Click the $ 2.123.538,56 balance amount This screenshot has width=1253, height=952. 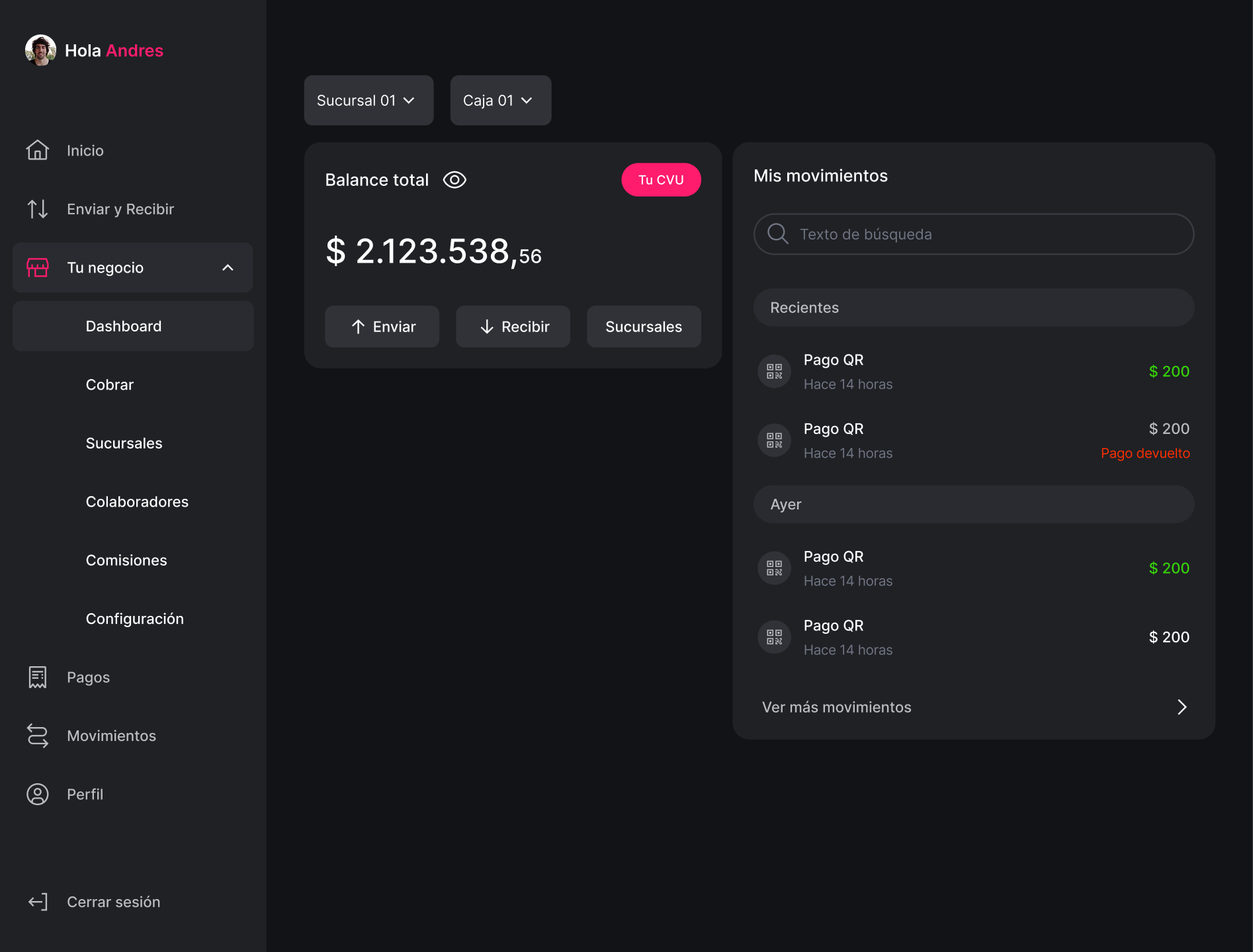[433, 252]
